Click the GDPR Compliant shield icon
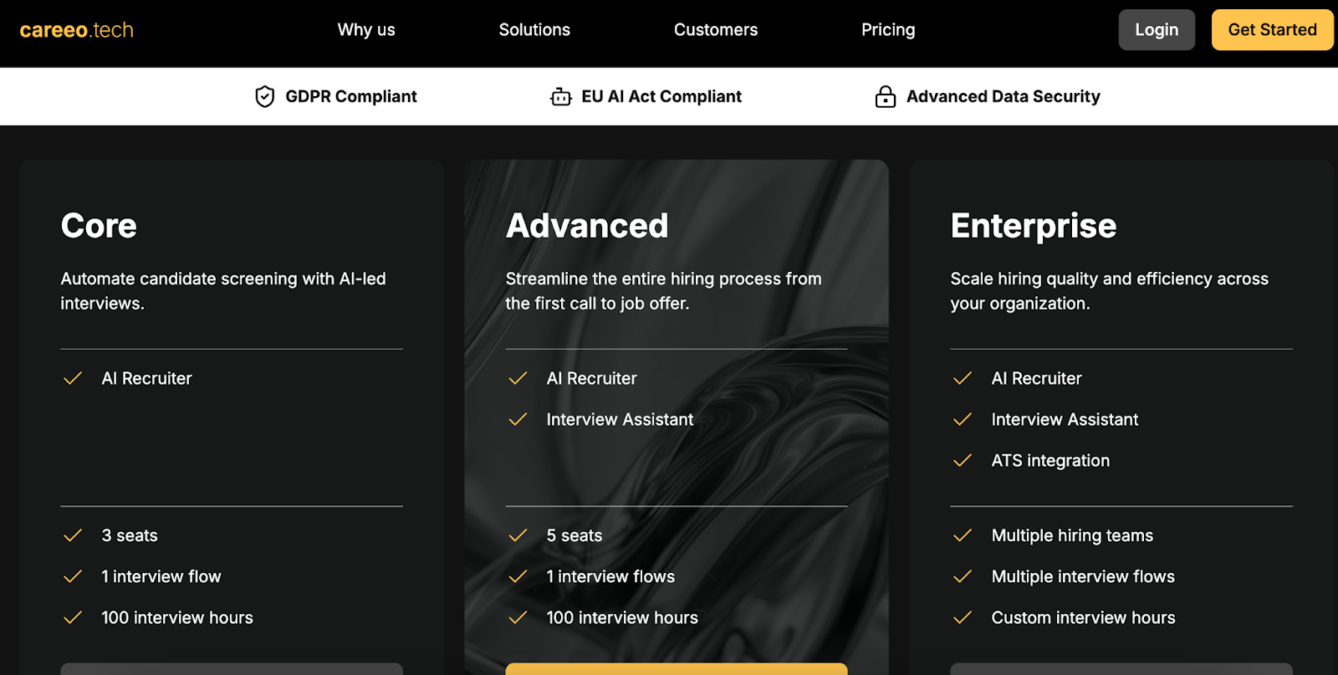 [x=264, y=96]
